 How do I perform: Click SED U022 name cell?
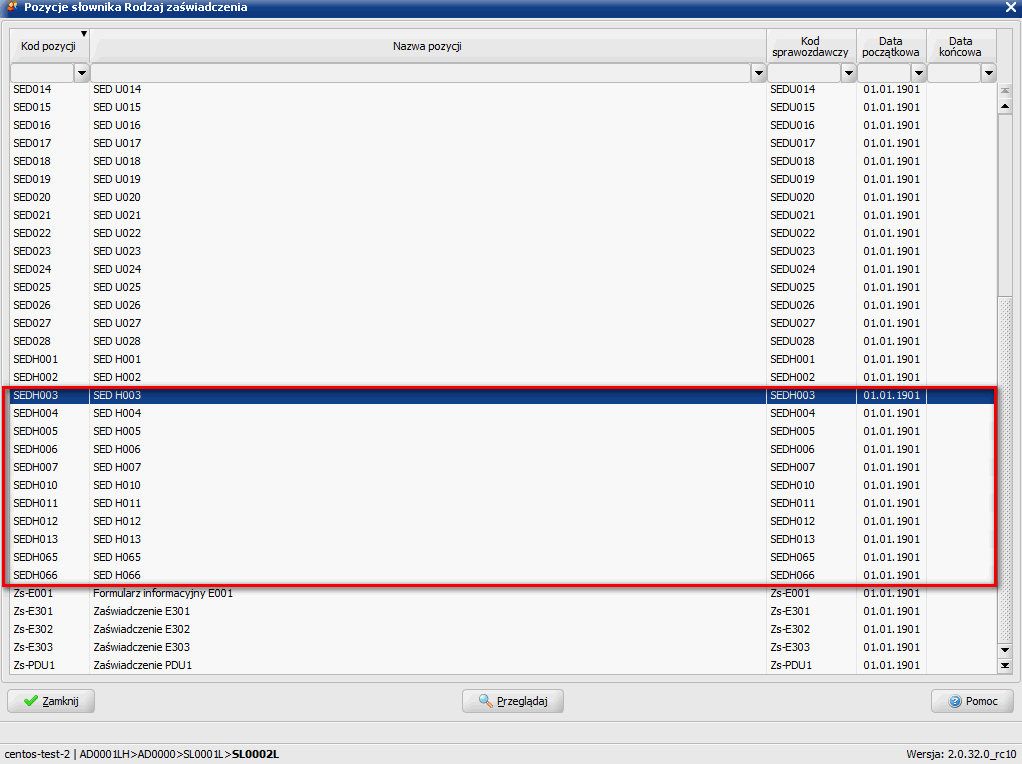click(x=428, y=233)
